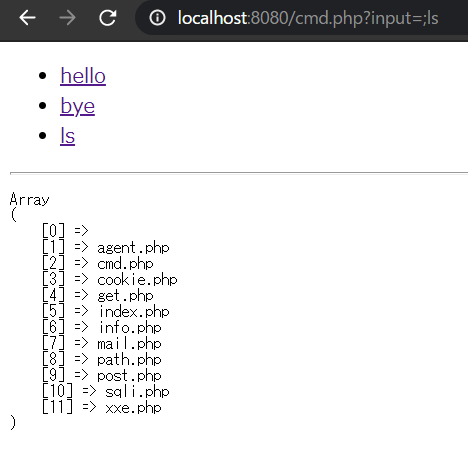Open the hello link
Screen dimensions: 468x457
pyautogui.click(x=83, y=76)
